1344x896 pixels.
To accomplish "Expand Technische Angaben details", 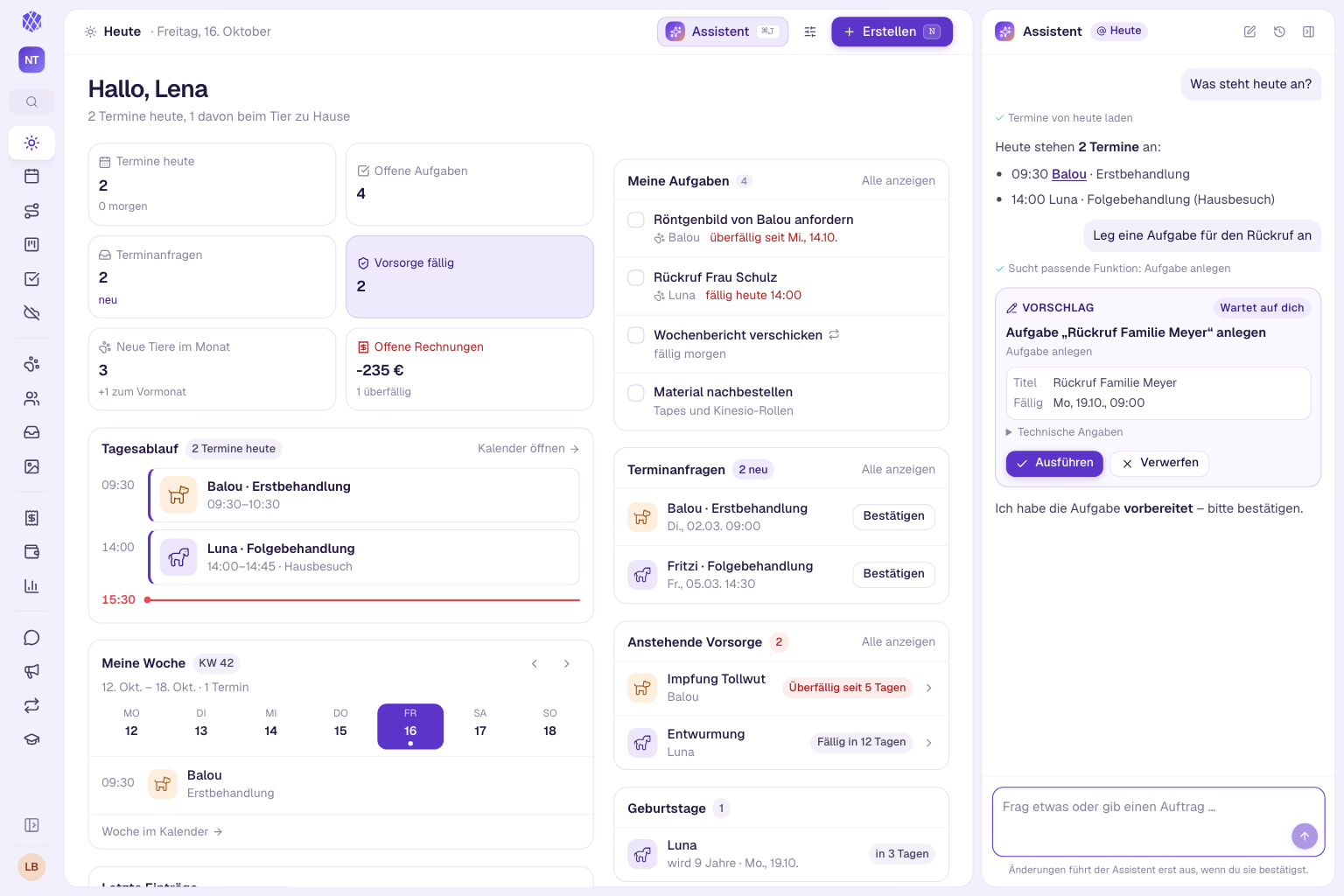I will 1064,432.
